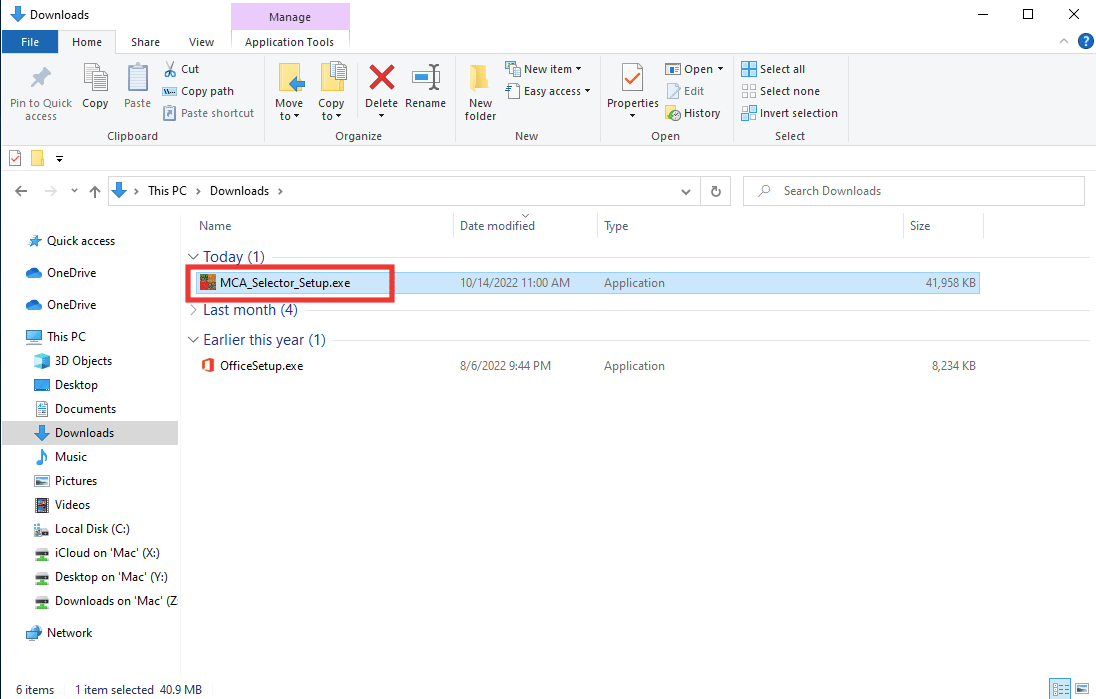
Task: Open the File tab
Action: 30,42
